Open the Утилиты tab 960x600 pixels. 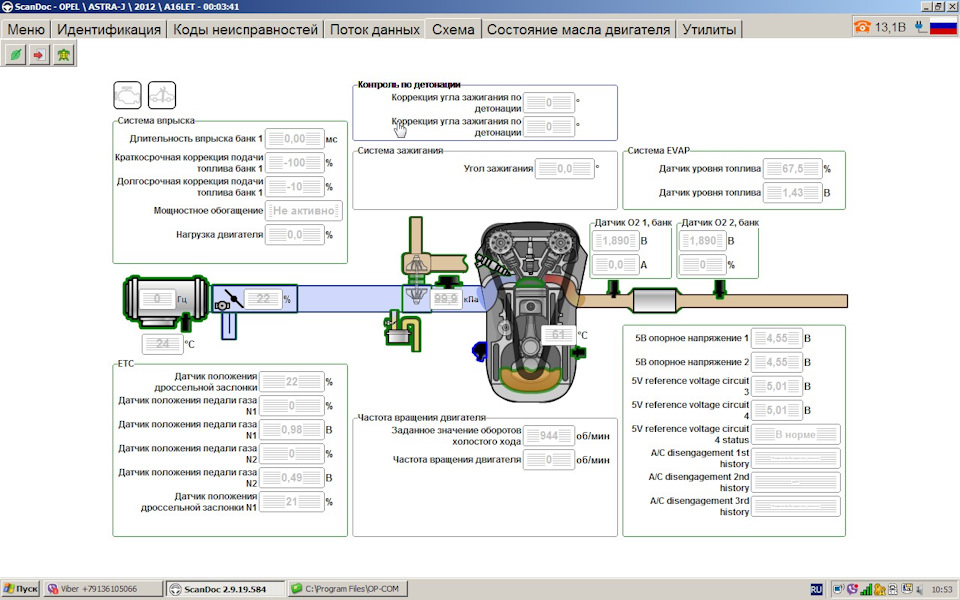[709, 29]
